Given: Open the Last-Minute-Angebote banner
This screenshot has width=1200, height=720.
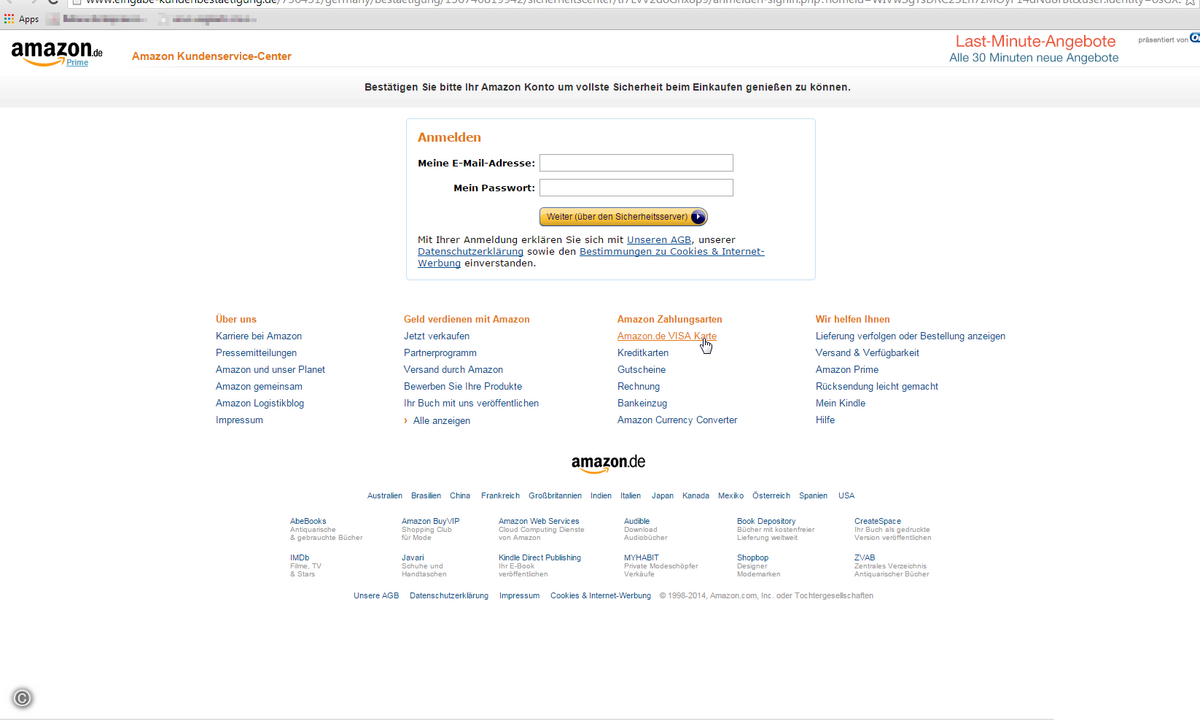Looking at the screenshot, I should (x=1034, y=49).
